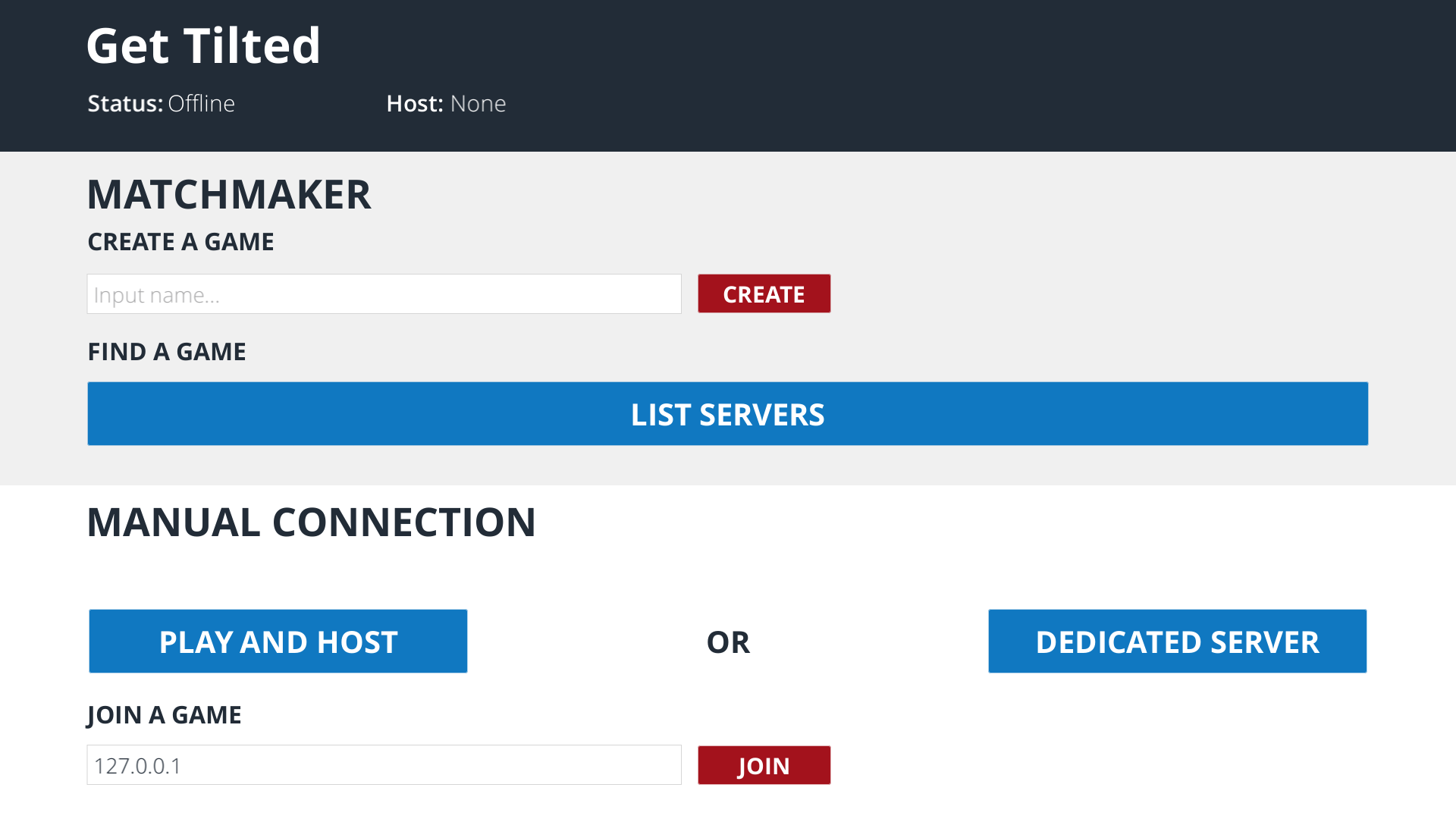
Task: Start a game with PLAY AND HOST
Action: tap(278, 642)
